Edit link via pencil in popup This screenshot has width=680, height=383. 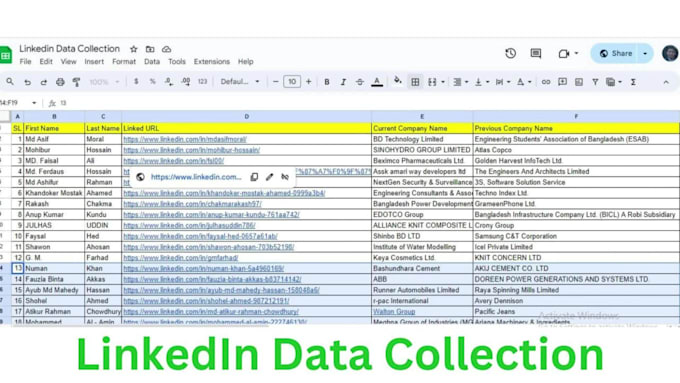269,177
